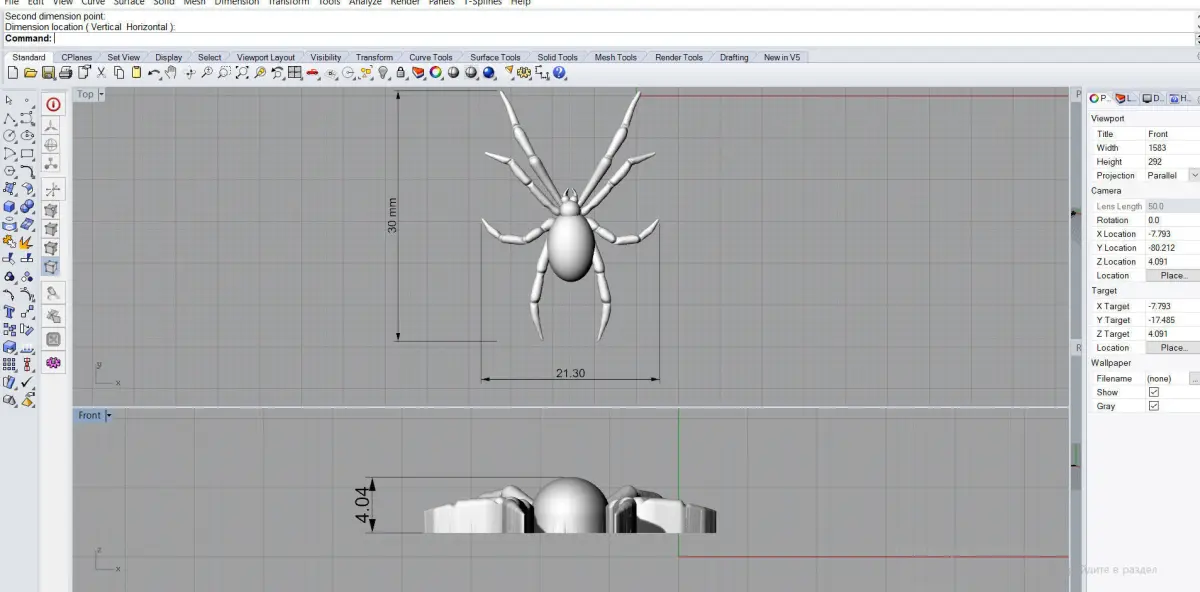Switch to the Properties panel tab
1200x592 pixels.
(1099, 98)
